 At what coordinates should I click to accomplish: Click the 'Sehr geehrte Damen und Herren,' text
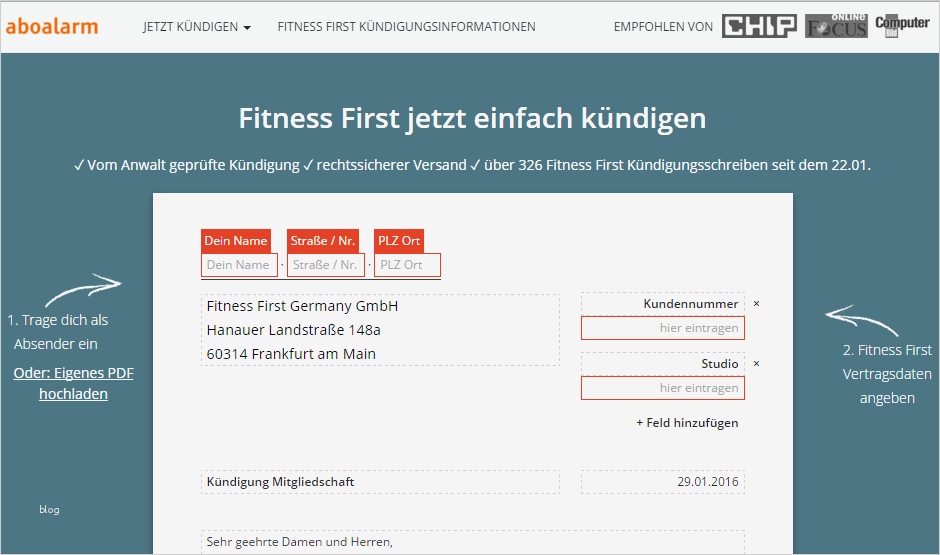coord(300,542)
